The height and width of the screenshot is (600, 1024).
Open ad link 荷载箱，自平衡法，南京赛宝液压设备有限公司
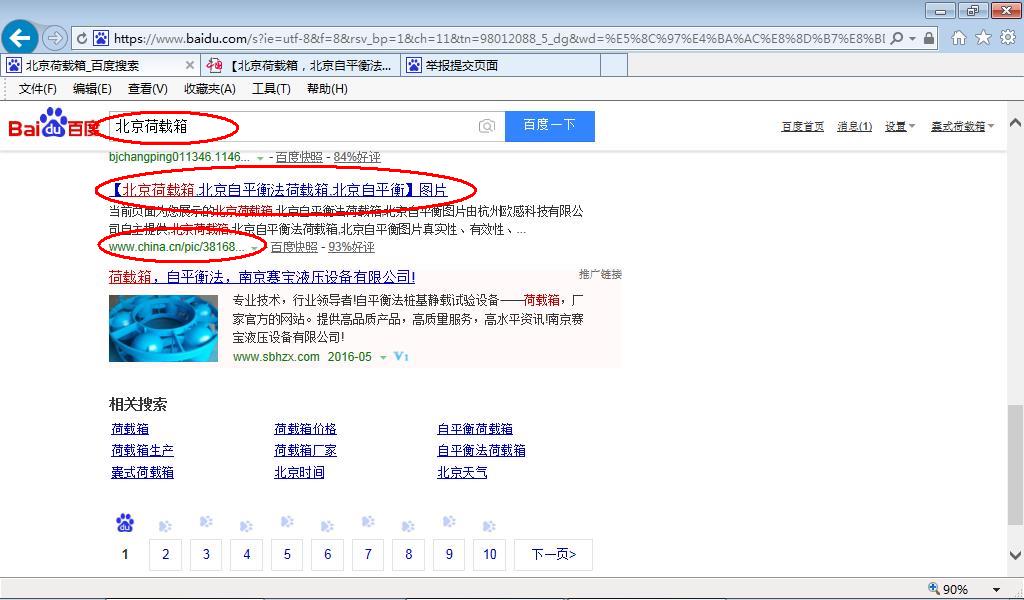262,277
